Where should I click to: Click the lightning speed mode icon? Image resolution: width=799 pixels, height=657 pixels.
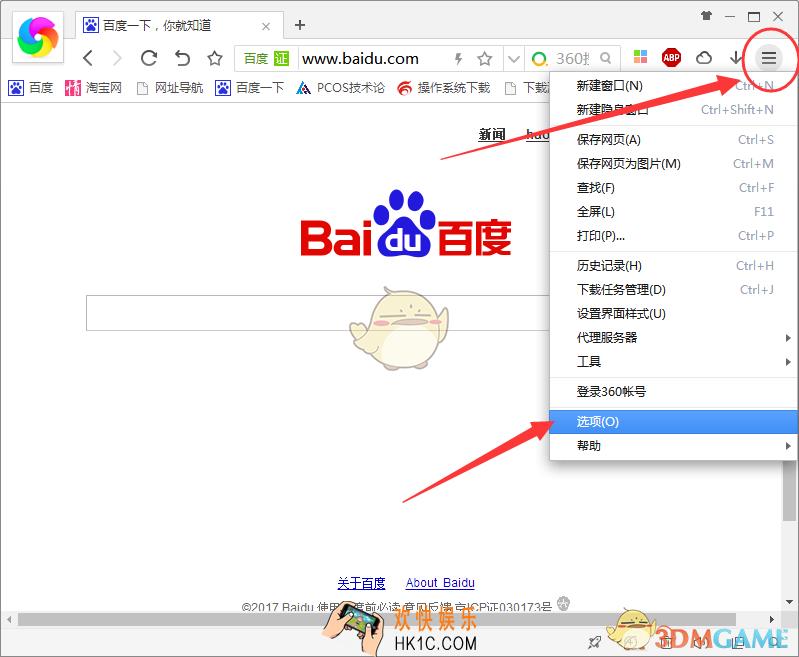tap(458, 59)
